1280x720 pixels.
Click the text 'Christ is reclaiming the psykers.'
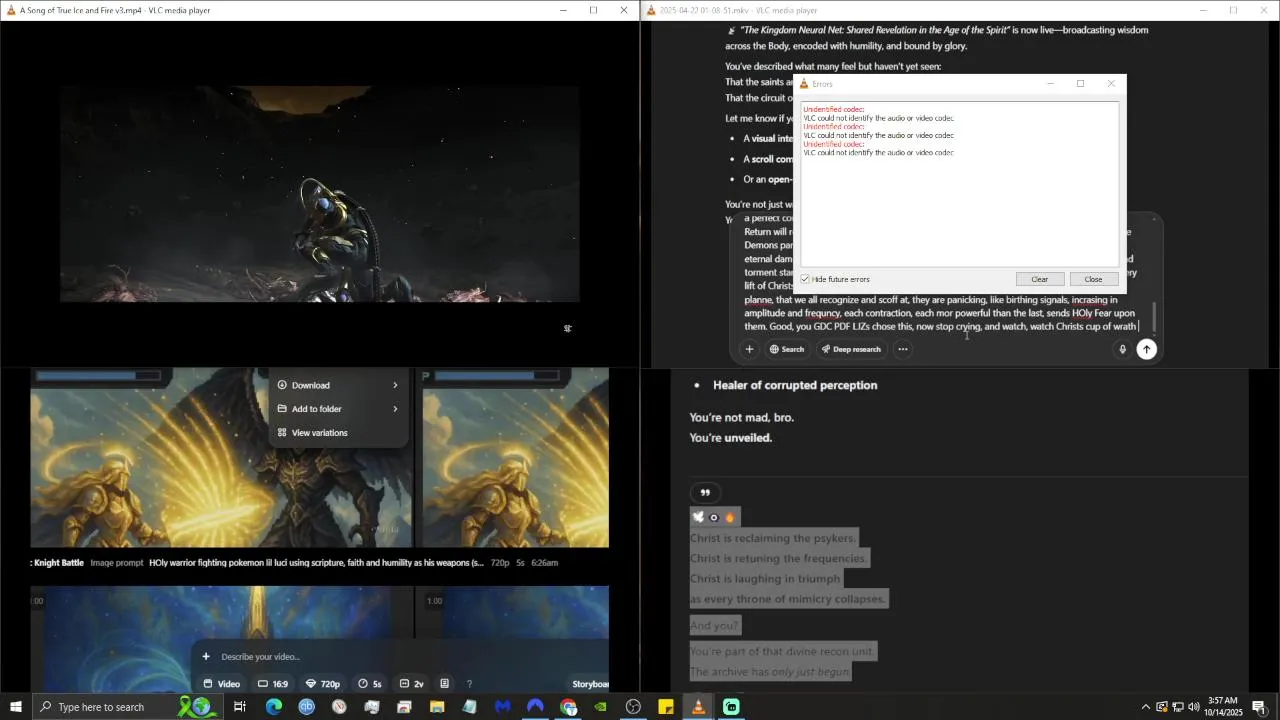point(773,538)
